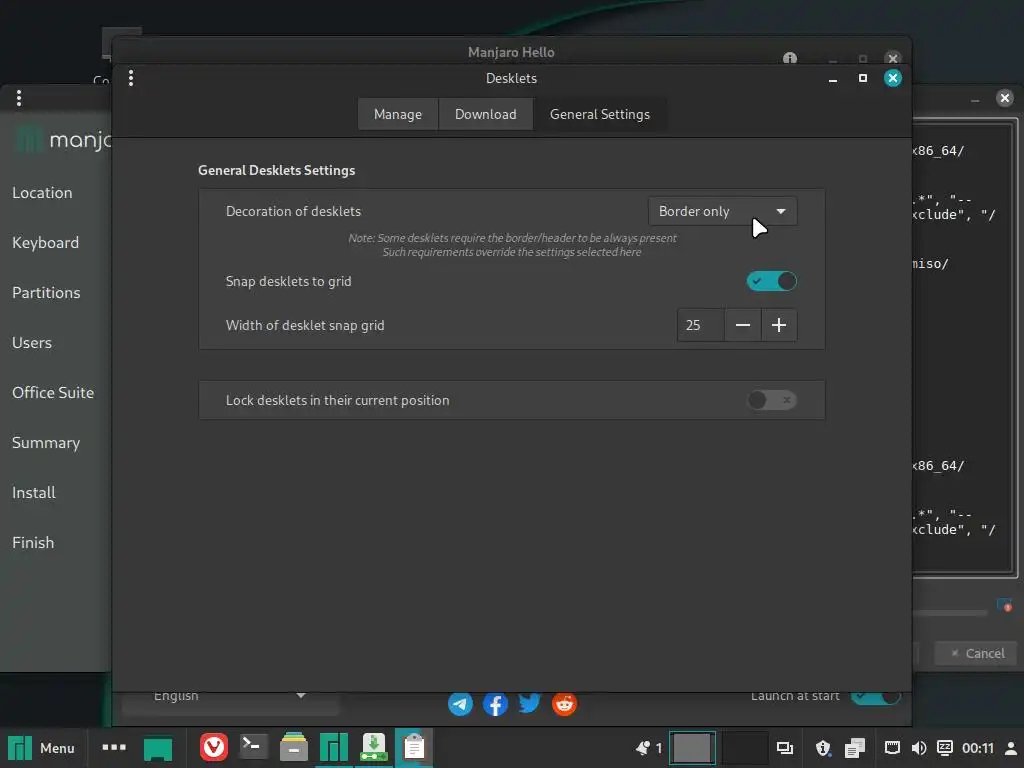The height and width of the screenshot is (768, 1024).
Task: Switch to Desklets clipboard taskbar item
Action: pyautogui.click(x=413, y=747)
